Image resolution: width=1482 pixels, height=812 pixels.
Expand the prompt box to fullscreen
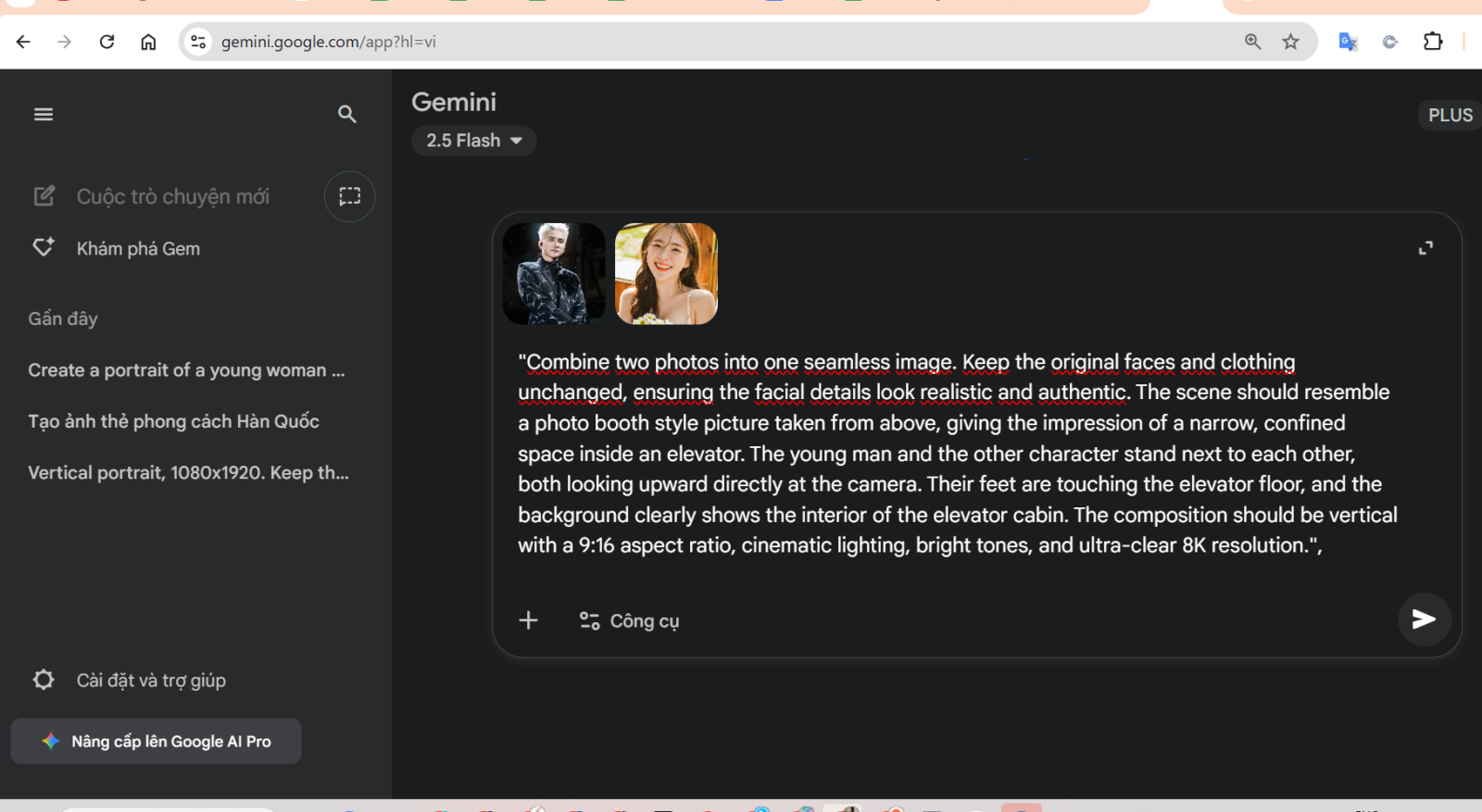point(1425,248)
